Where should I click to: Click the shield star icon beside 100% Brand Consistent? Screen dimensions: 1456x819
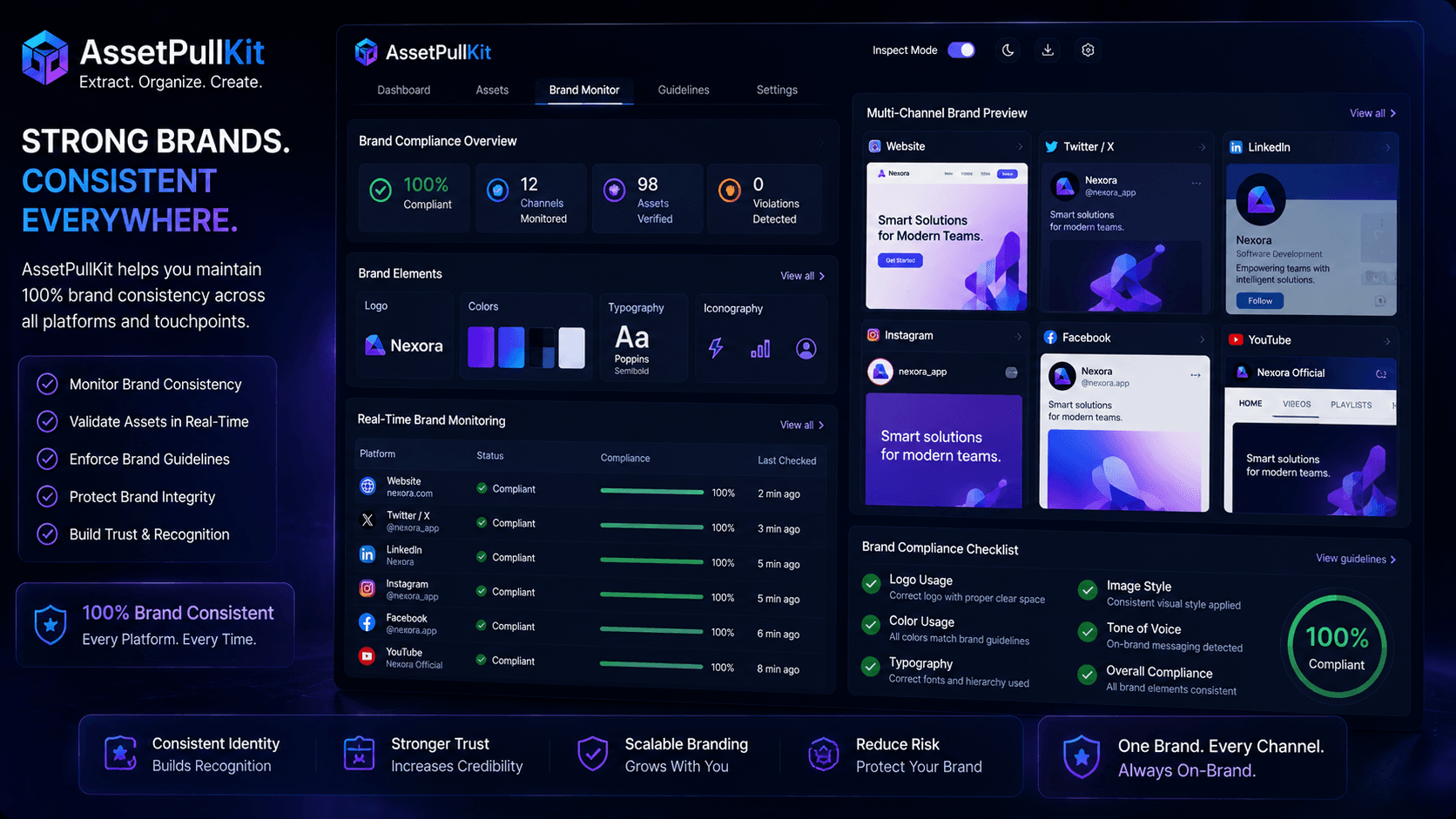(51, 625)
